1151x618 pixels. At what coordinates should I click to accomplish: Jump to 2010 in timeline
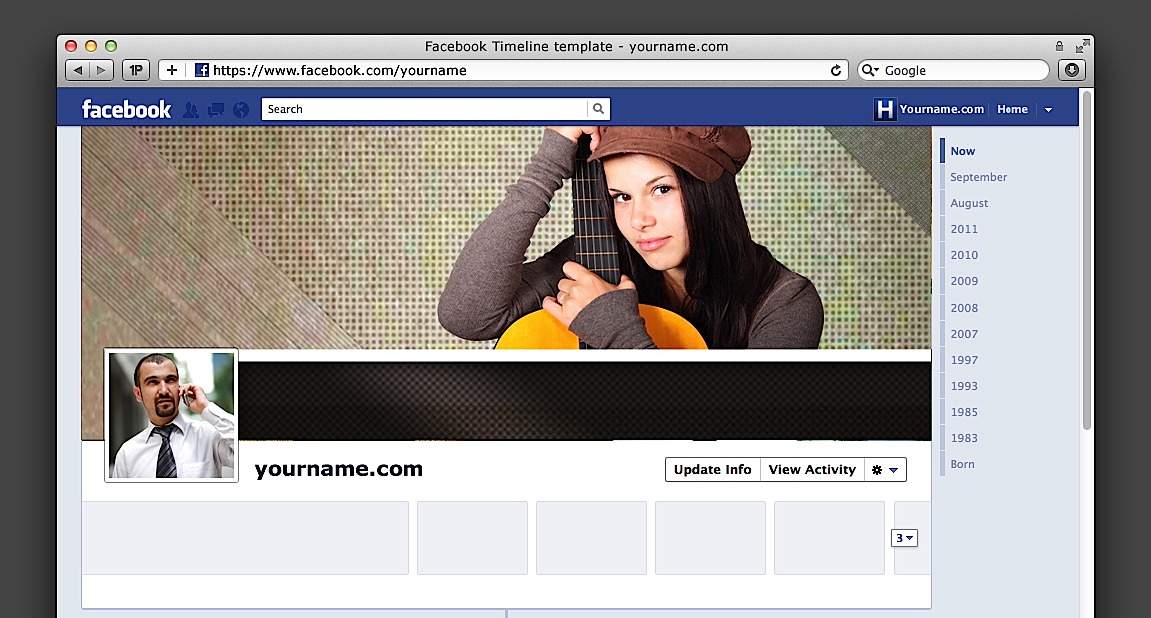point(964,255)
